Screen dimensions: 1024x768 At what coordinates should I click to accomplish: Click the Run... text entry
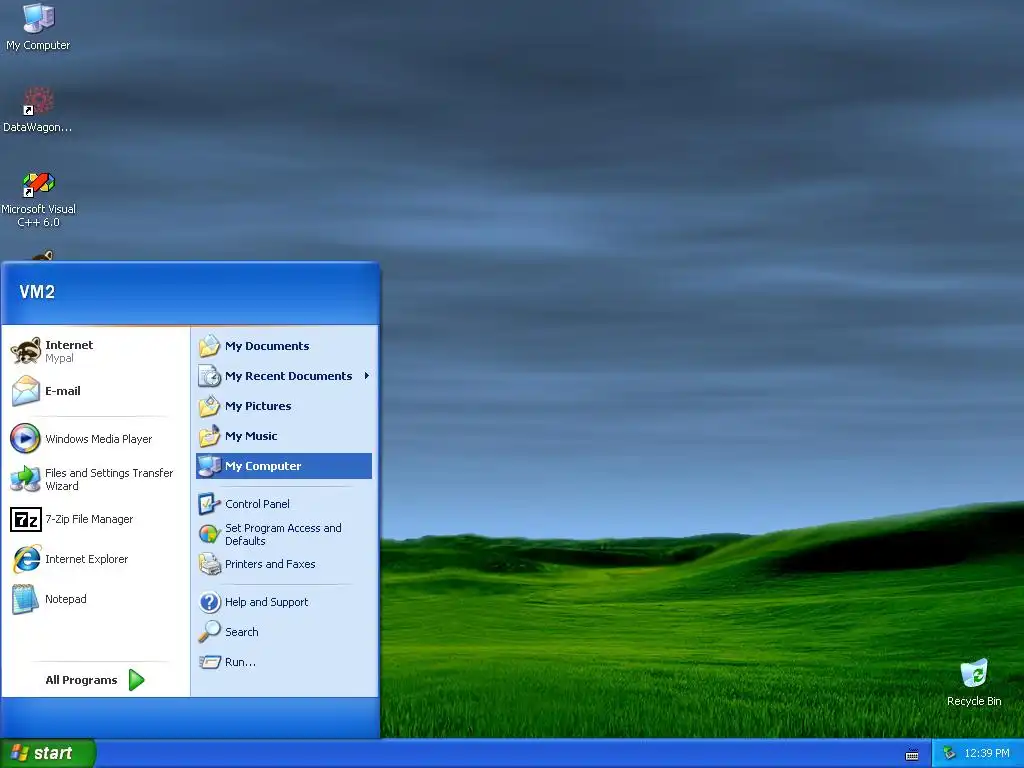240,662
